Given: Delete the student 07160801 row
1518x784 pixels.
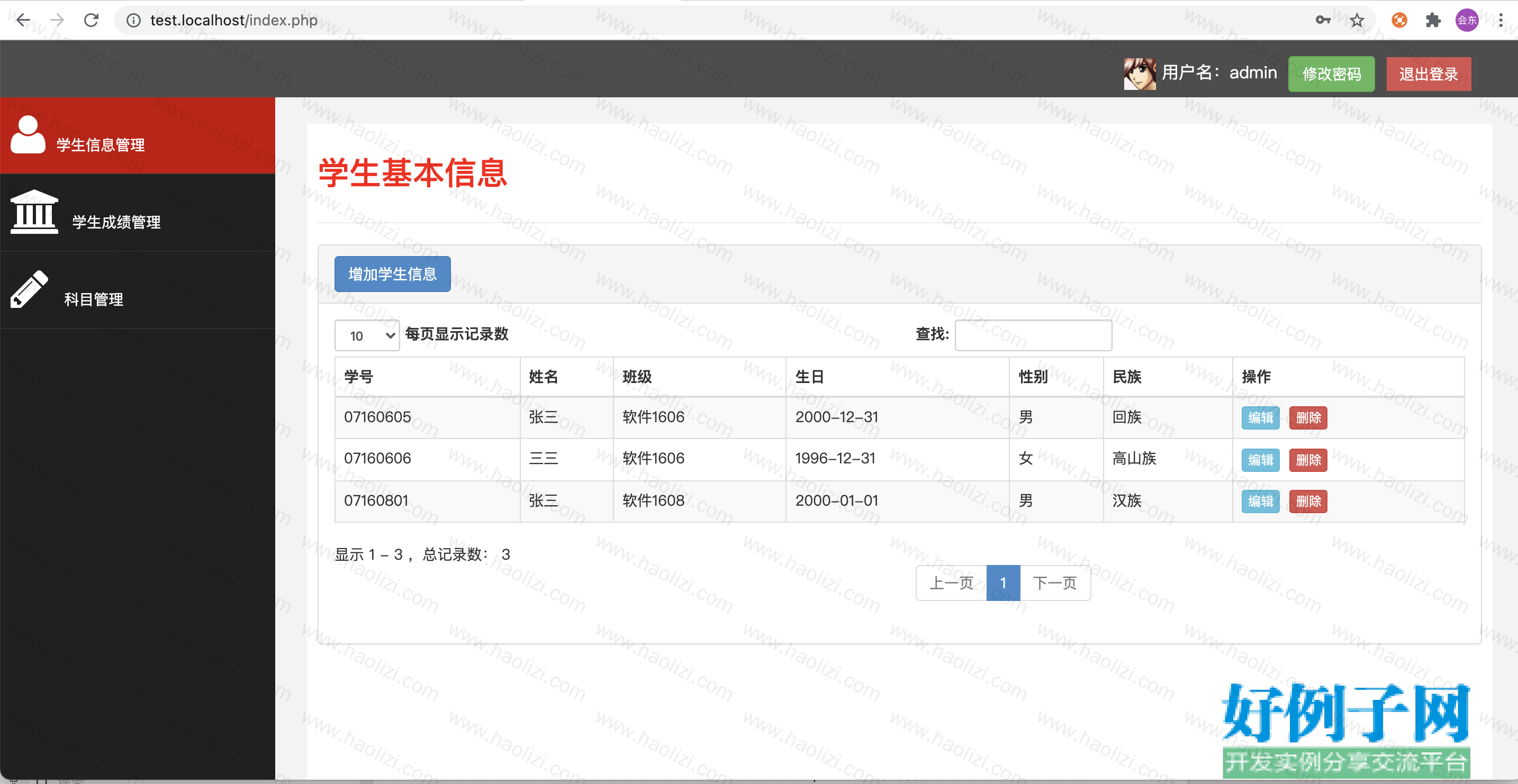Looking at the screenshot, I should [1308, 502].
